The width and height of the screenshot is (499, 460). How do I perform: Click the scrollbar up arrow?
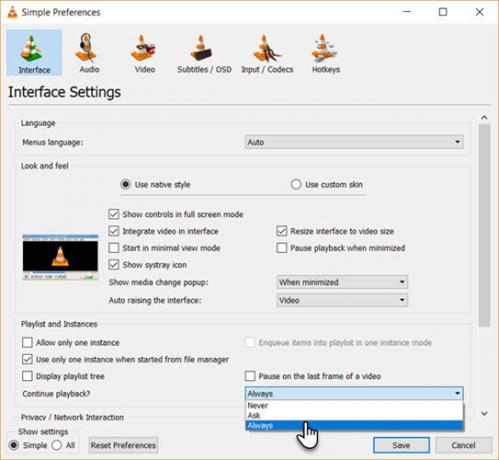click(x=484, y=117)
